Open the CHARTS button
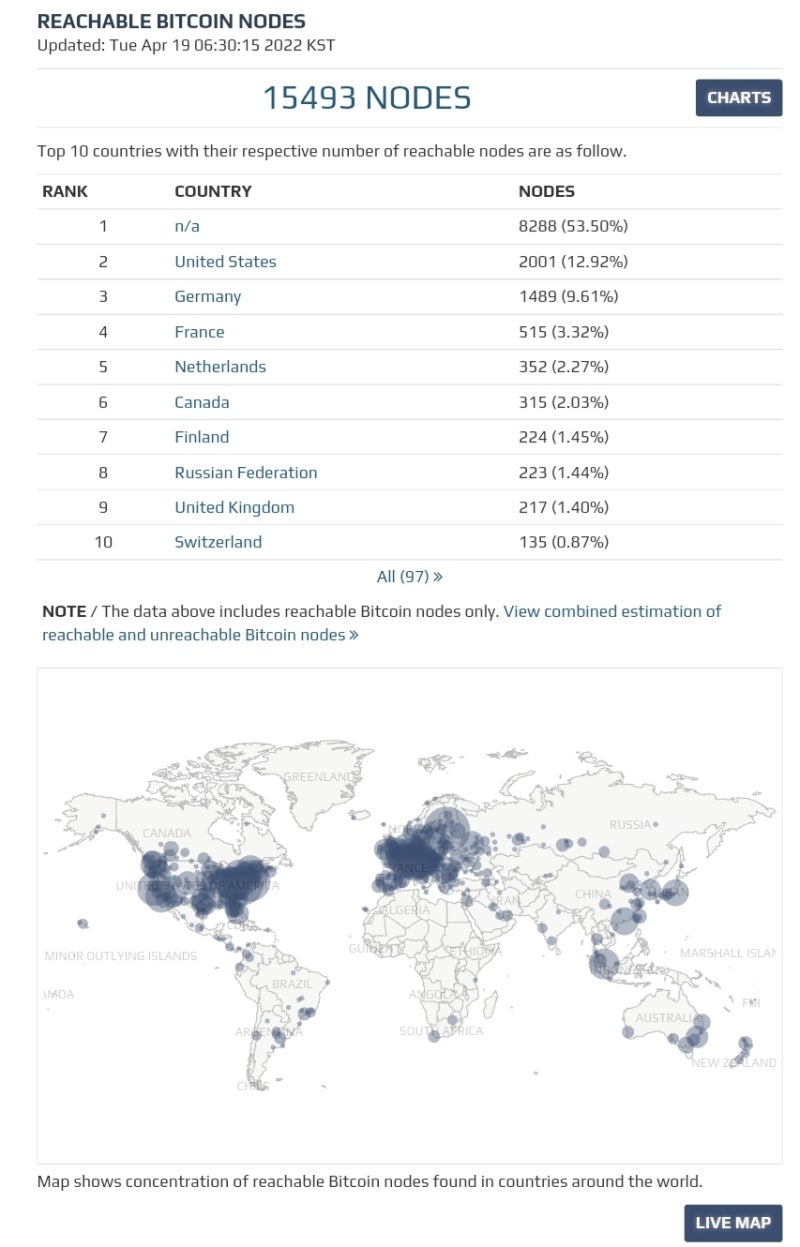 [739, 98]
